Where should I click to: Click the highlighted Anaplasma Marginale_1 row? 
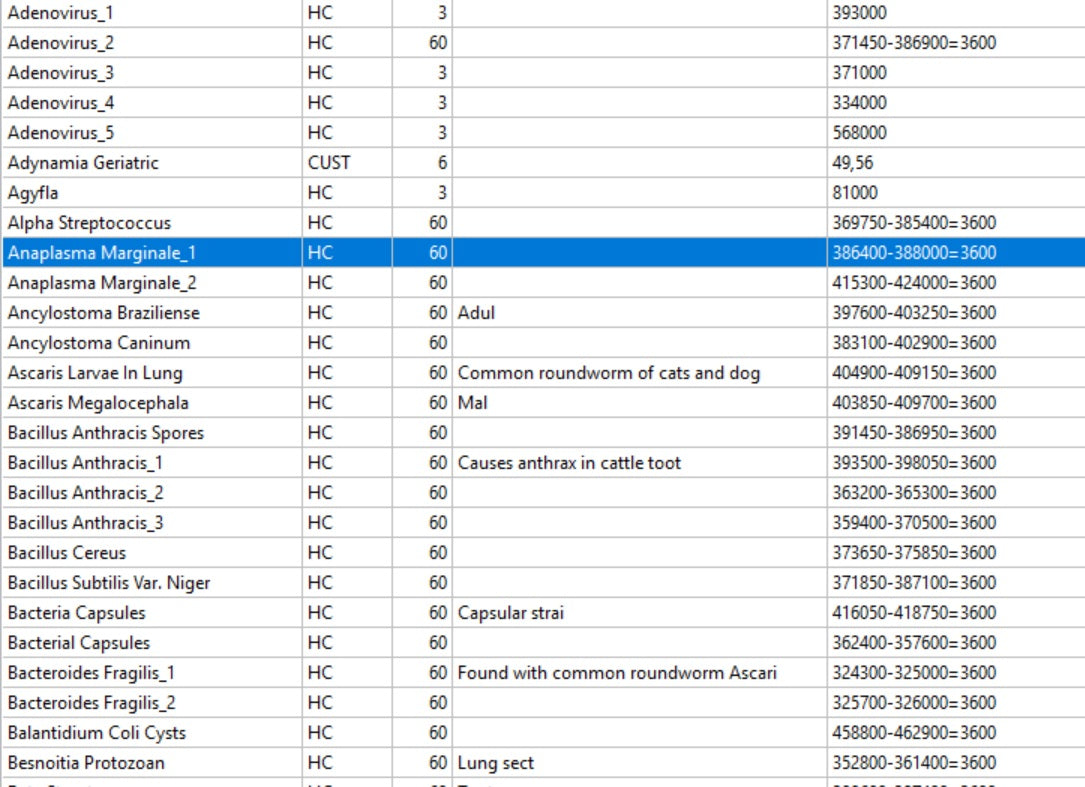(x=150, y=253)
